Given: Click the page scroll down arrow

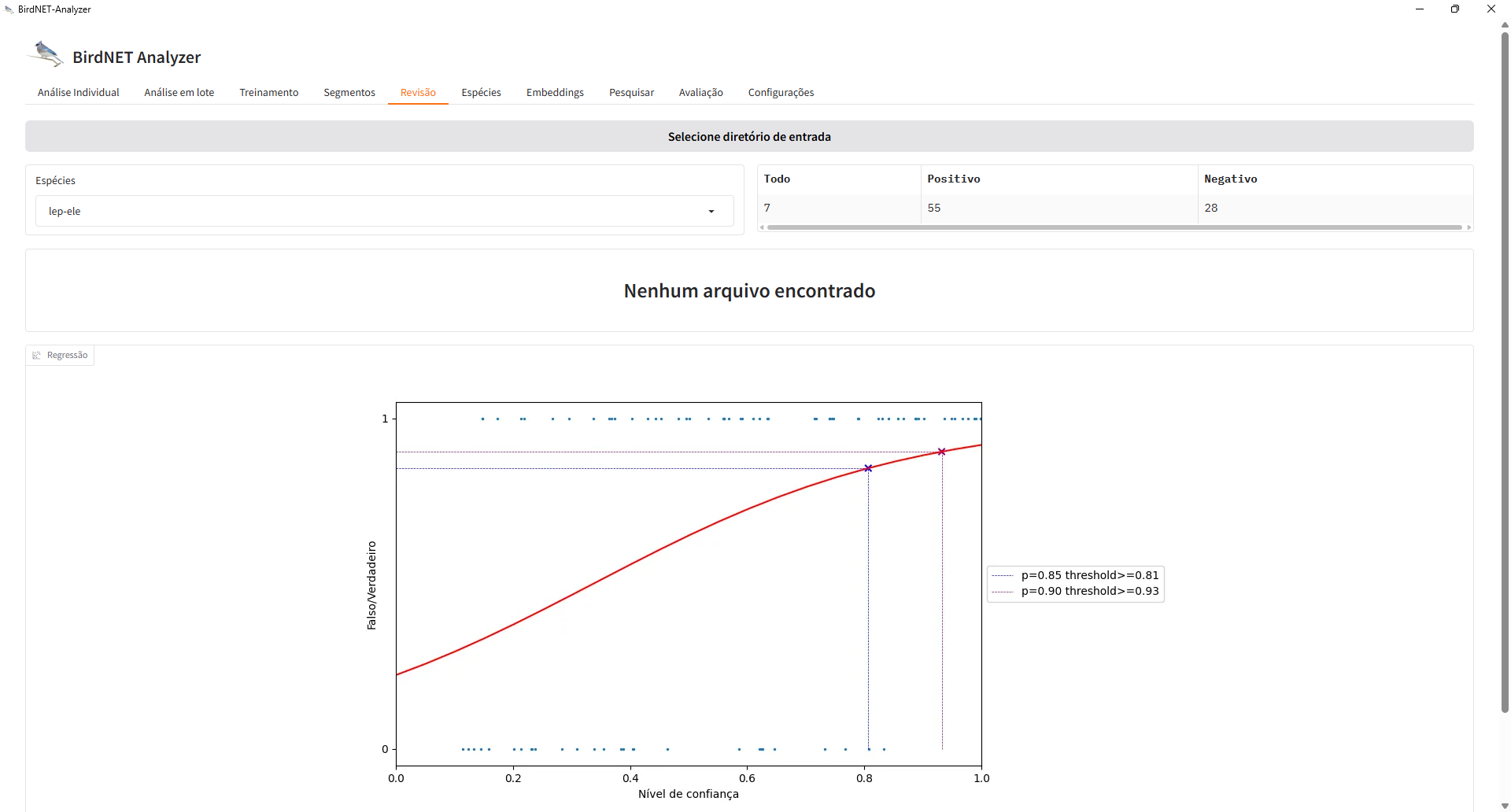Looking at the screenshot, I should 1505,806.
